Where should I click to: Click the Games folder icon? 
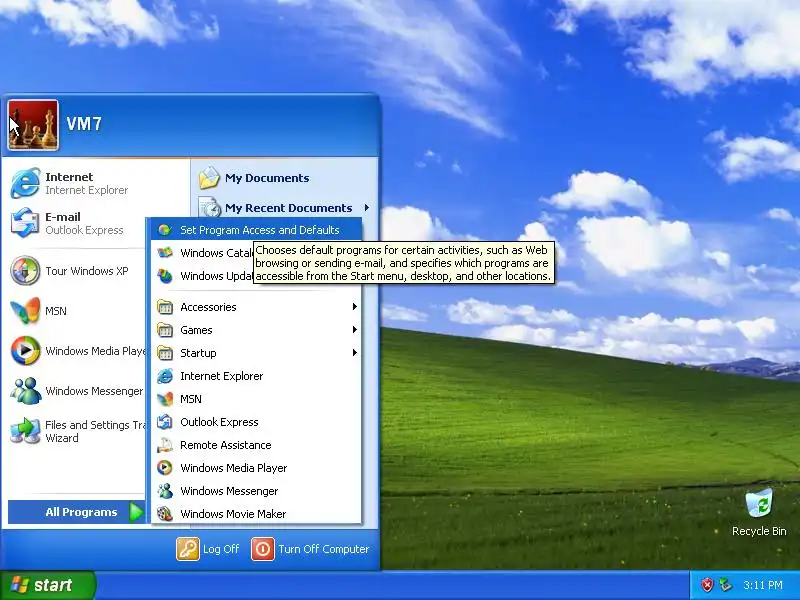[164, 330]
